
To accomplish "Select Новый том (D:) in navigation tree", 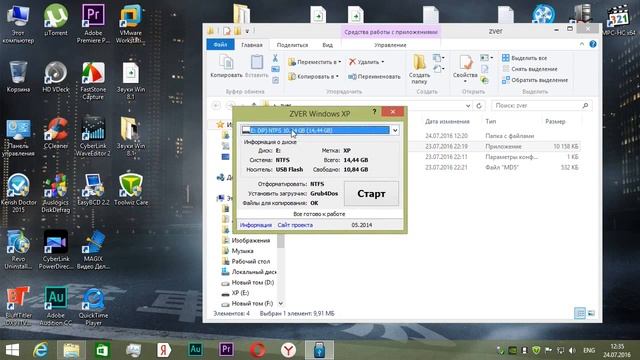I will 247,282.
